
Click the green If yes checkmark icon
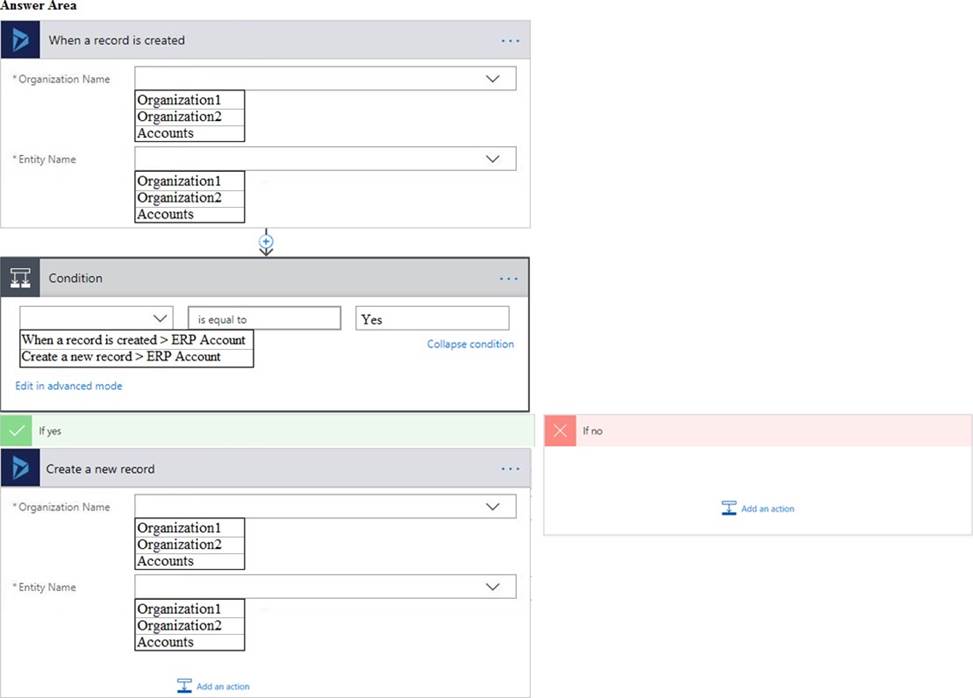tap(16, 431)
